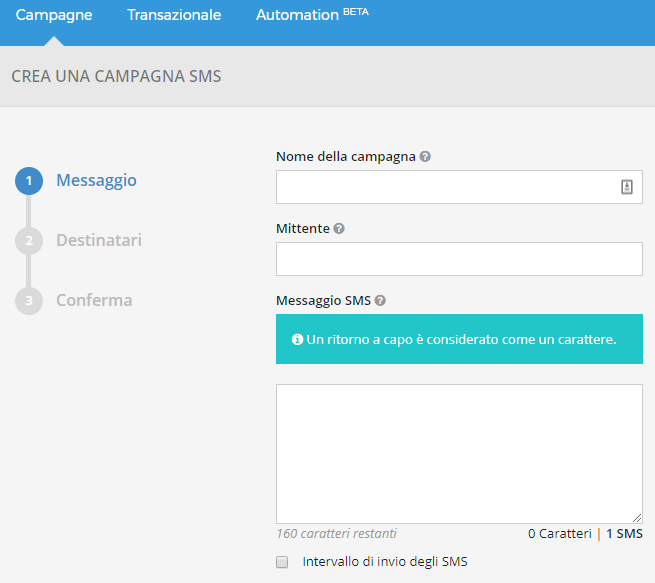This screenshot has width=655, height=583.
Task: Click the info icon in teal banner
Action: click(x=297, y=340)
